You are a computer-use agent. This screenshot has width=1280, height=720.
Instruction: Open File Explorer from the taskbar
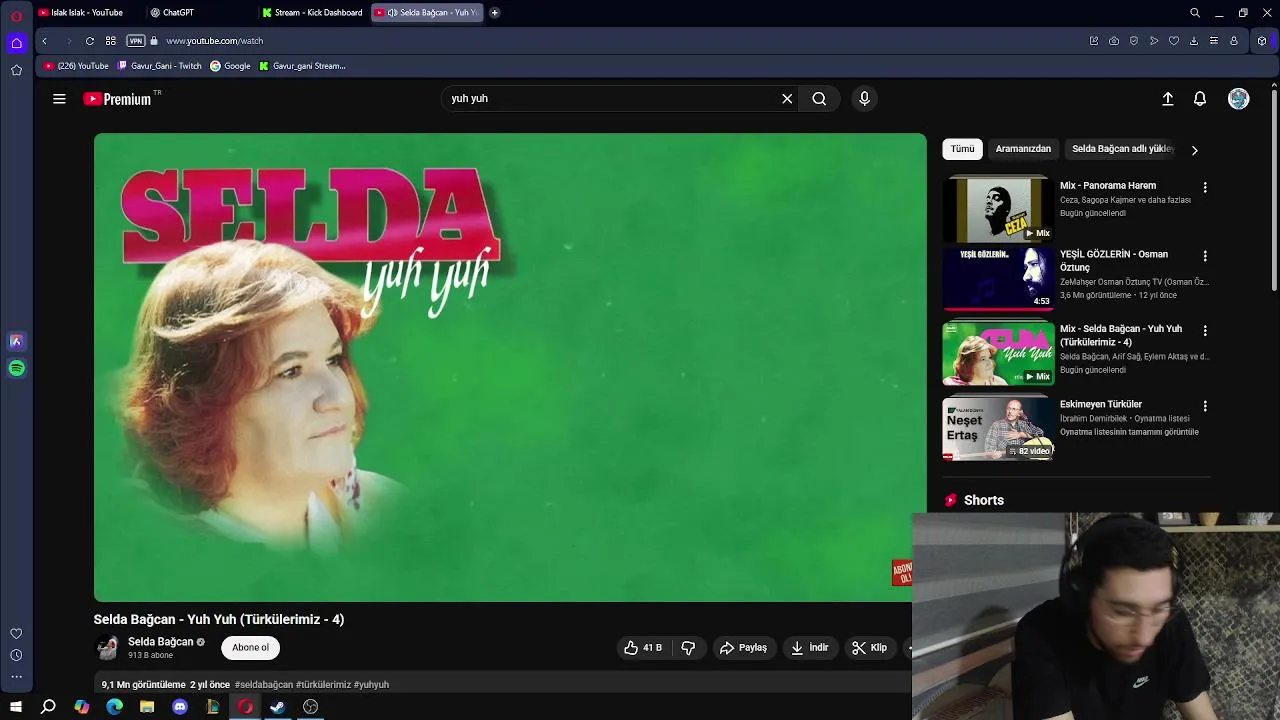point(147,707)
